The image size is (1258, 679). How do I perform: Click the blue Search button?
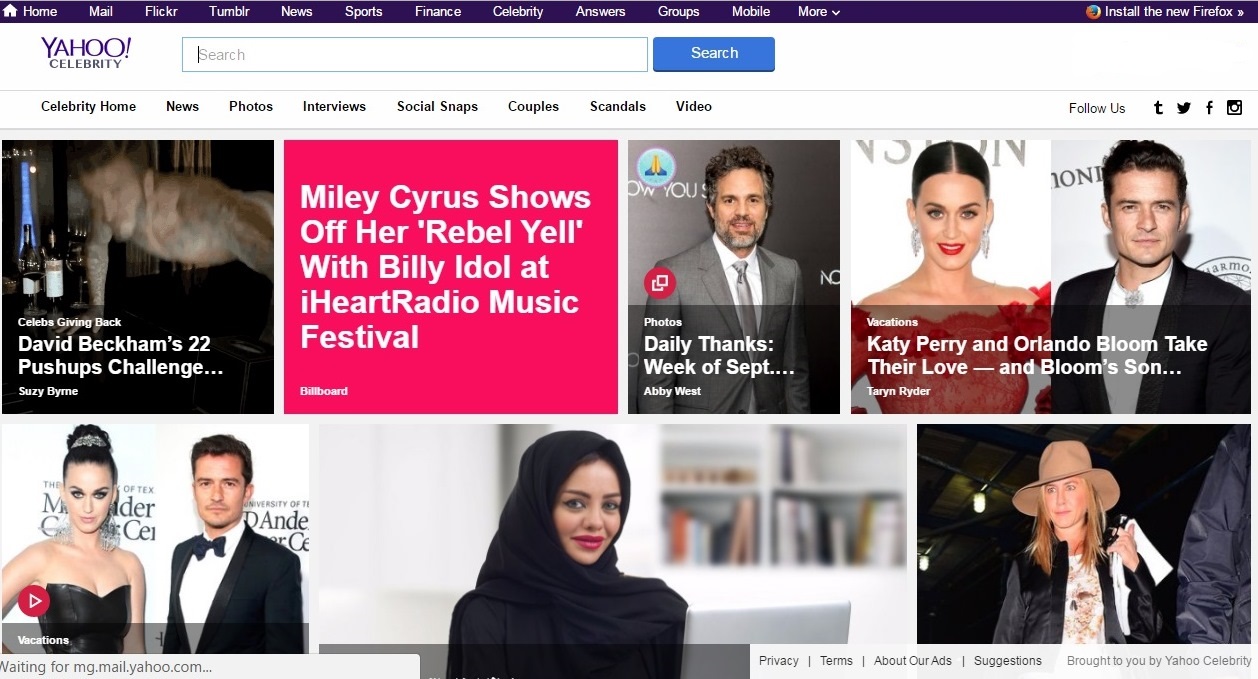(714, 54)
